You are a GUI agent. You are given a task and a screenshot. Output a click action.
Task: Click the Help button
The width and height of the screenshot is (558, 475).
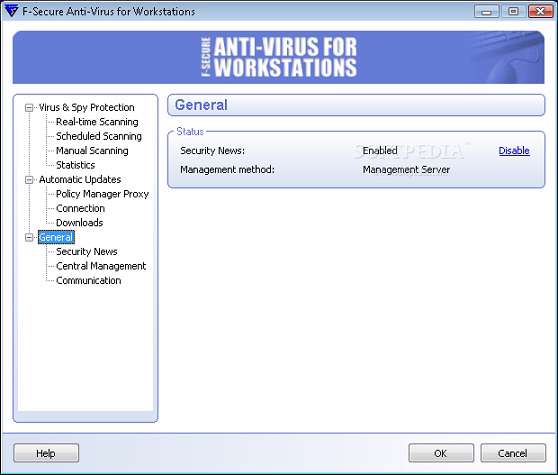[x=46, y=453]
